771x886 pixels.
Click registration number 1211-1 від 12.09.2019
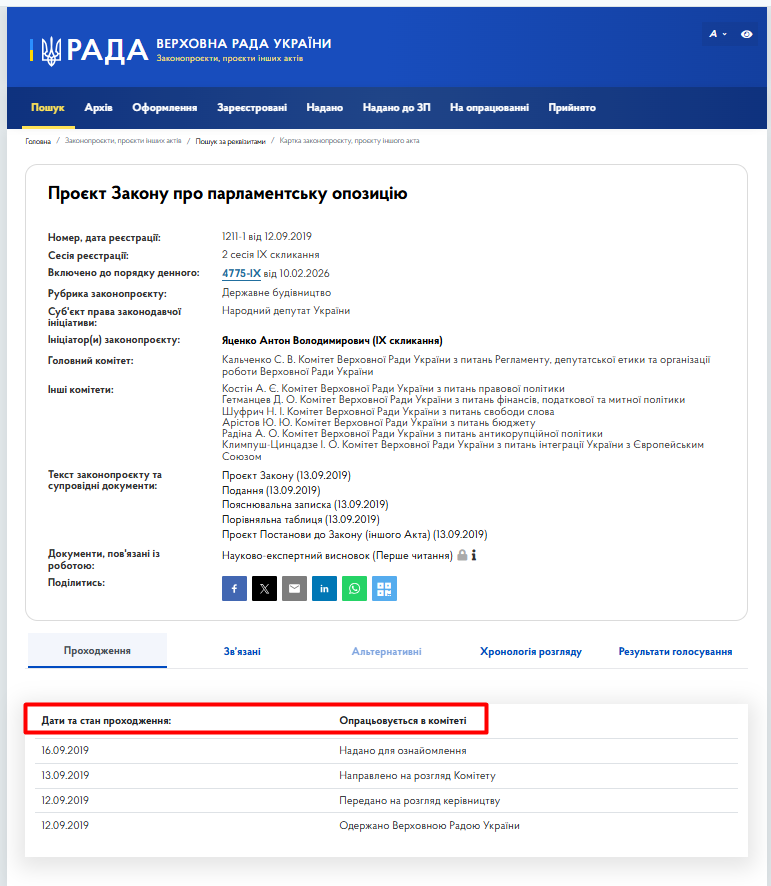point(267,236)
